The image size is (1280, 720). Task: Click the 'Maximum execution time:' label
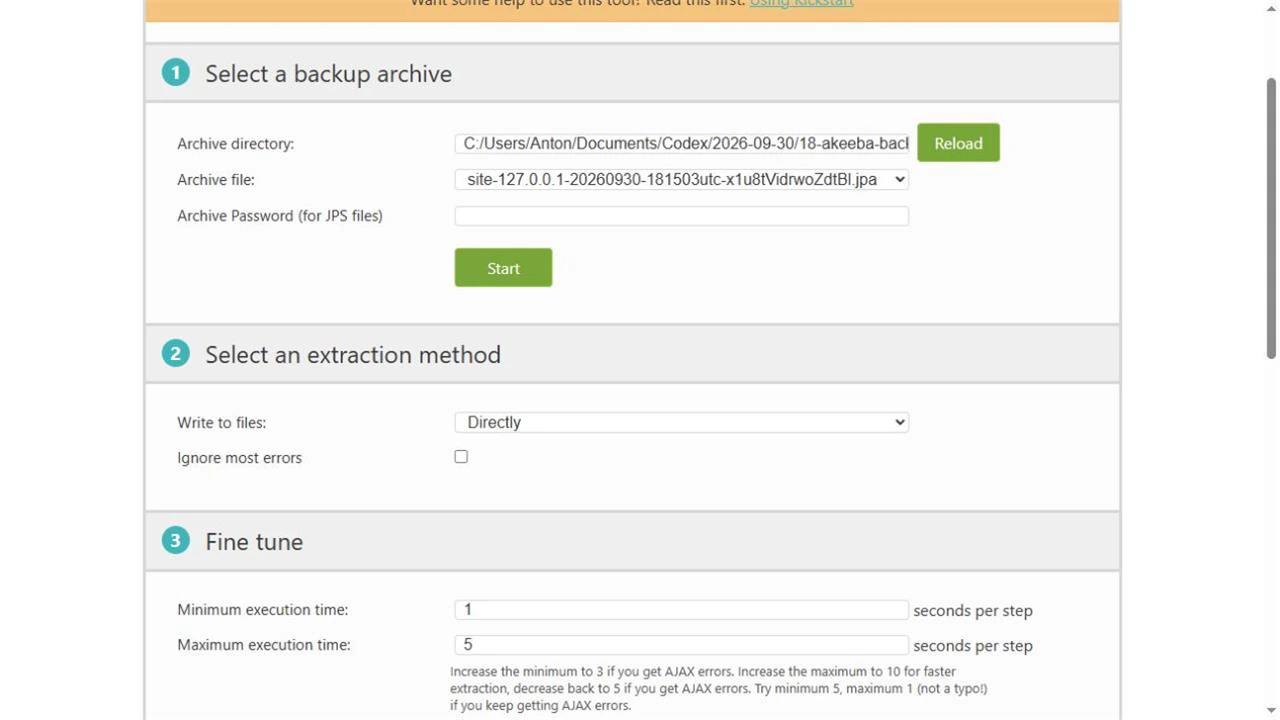point(264,645)
